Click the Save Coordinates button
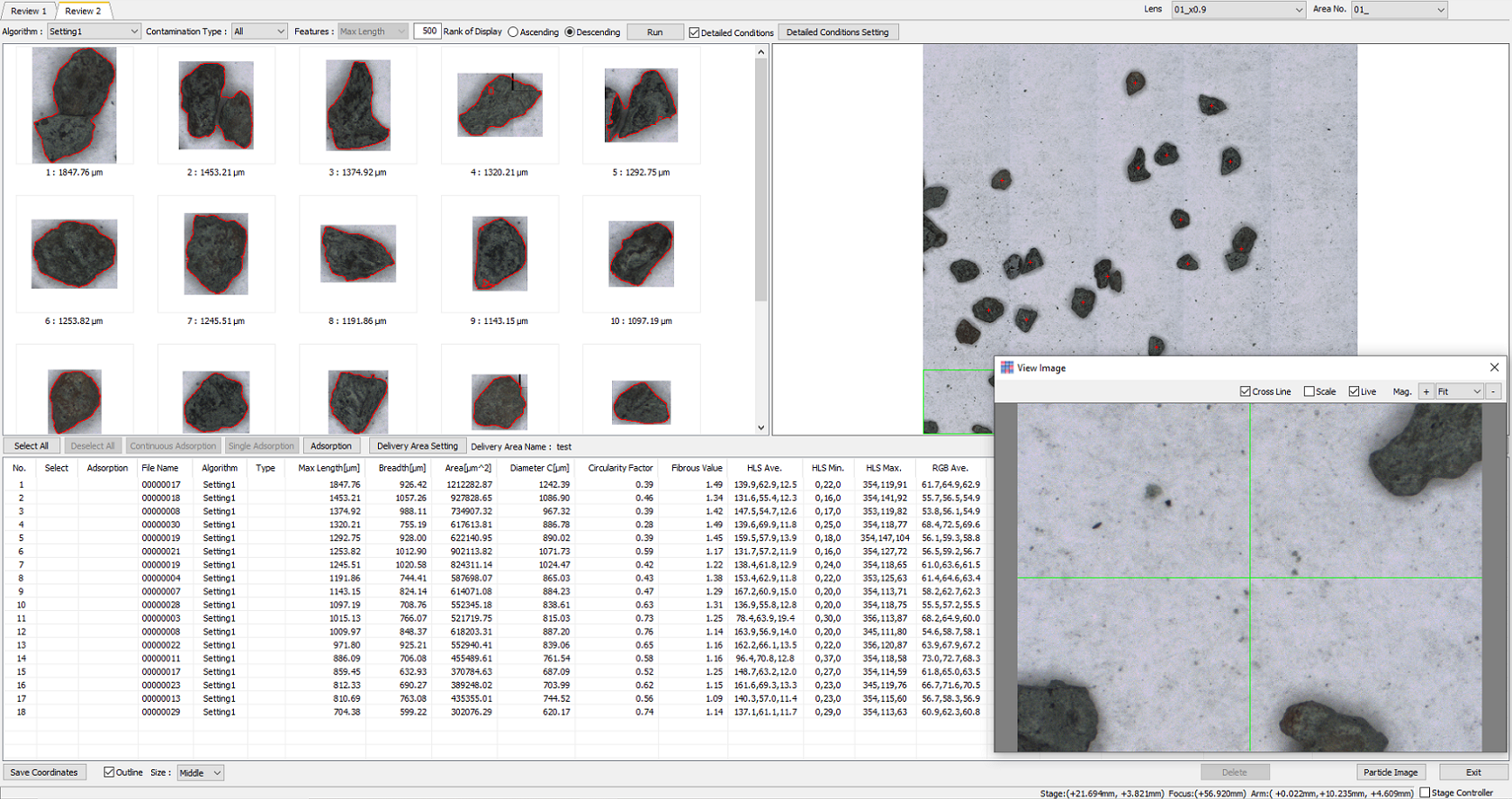Screen dimensions: 1512x799 pyautogui.click(x=44, y=772)
